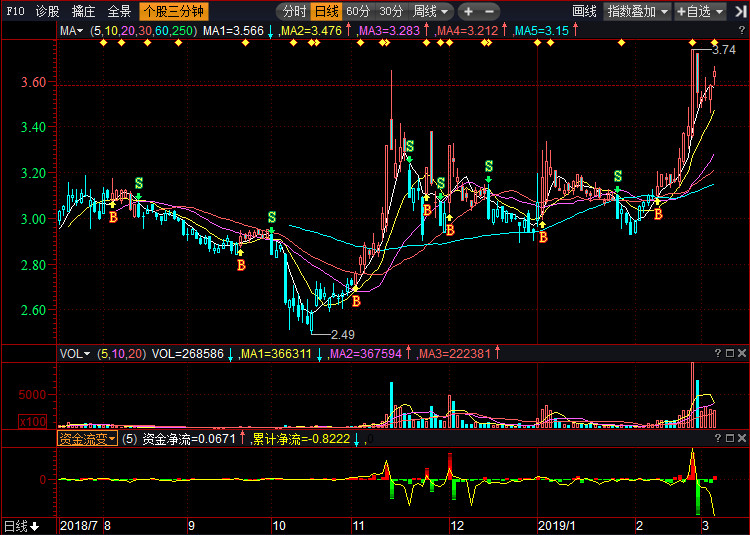This screenshot has height=535, width=750.
Task: Expand the 指数叠加 overlay dropdown
Action: click(x=637, y=11)
